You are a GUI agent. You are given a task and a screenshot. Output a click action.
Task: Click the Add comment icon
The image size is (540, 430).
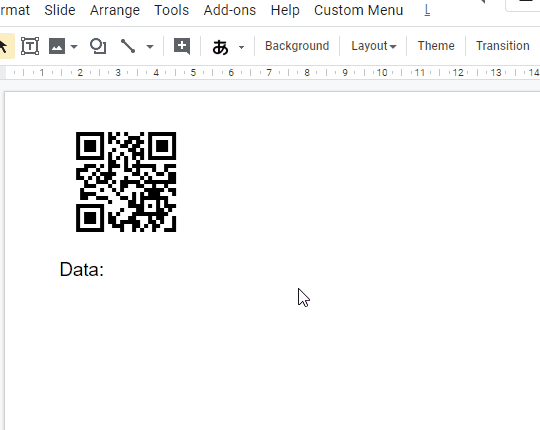tap(182, 46)
